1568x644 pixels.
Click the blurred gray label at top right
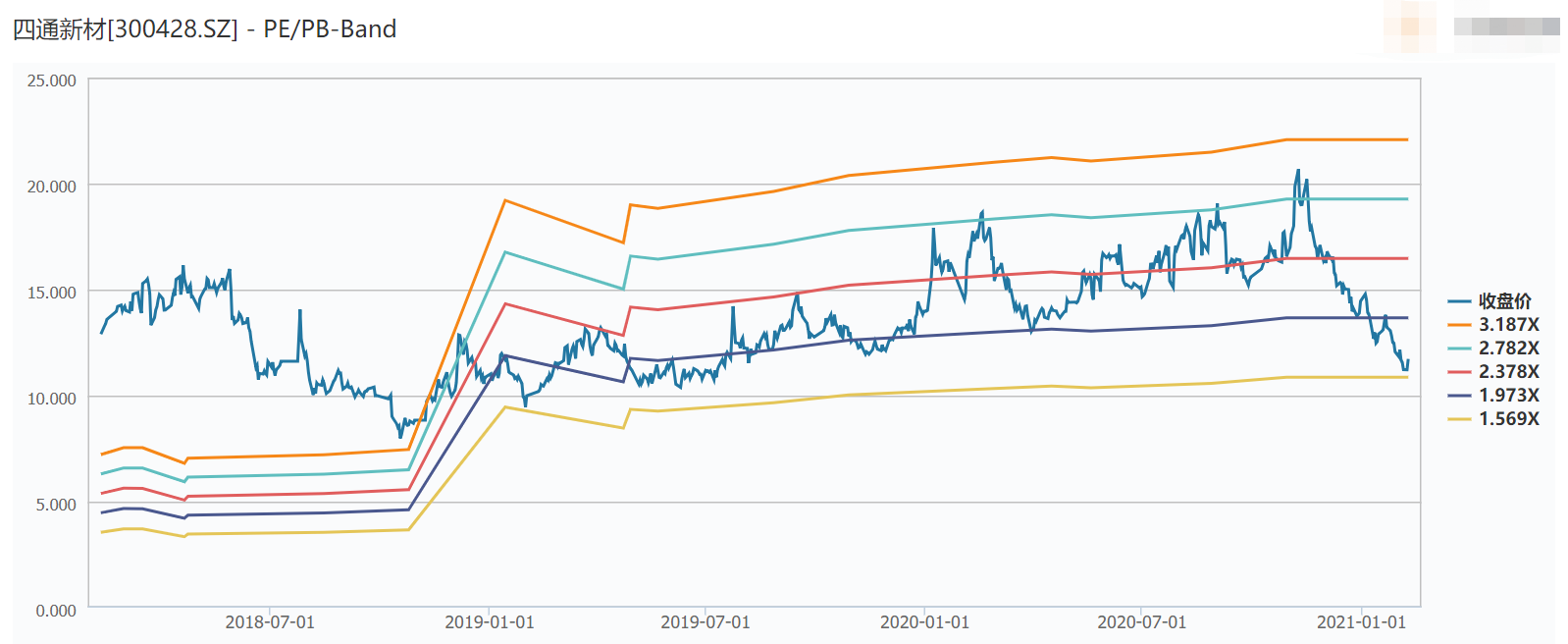coord(1506,27)
